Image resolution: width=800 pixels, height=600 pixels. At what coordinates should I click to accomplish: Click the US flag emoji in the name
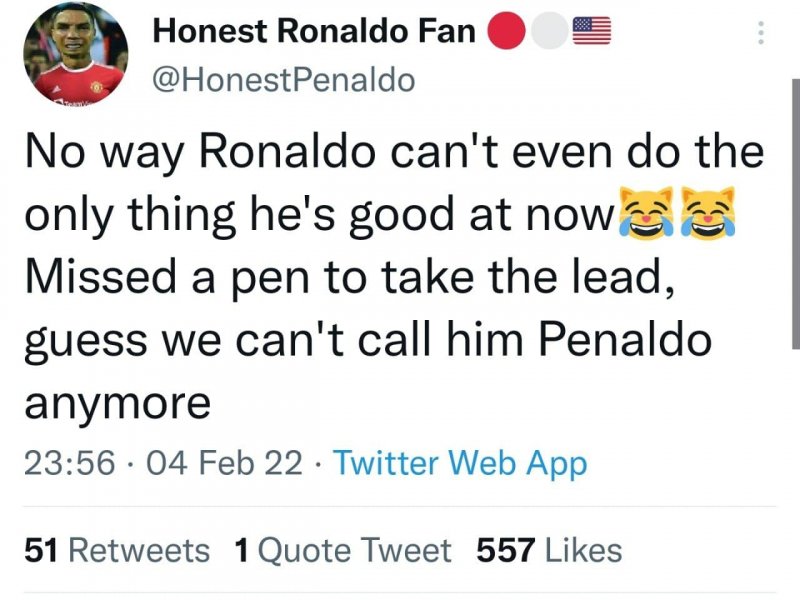click(591, 32)
